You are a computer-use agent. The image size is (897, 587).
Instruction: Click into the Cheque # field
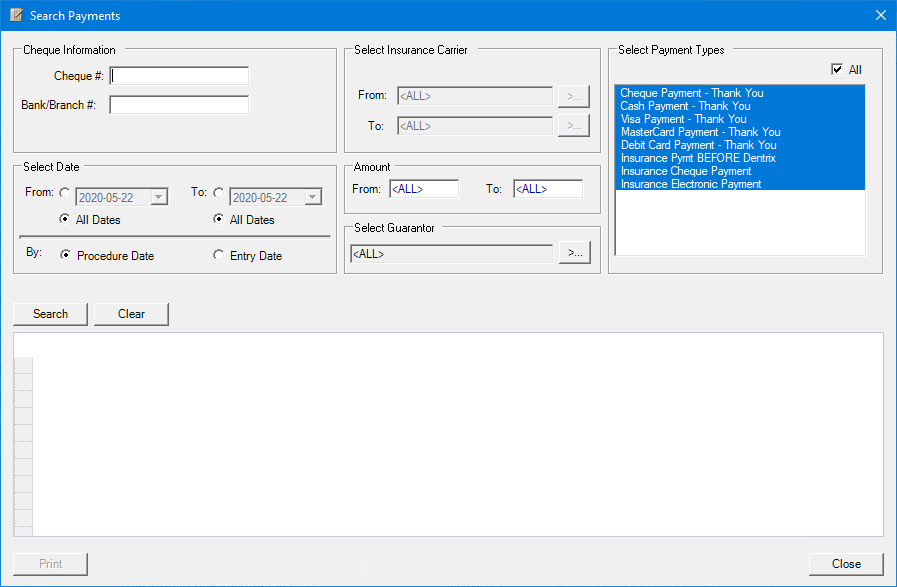[x=179, y=76]
